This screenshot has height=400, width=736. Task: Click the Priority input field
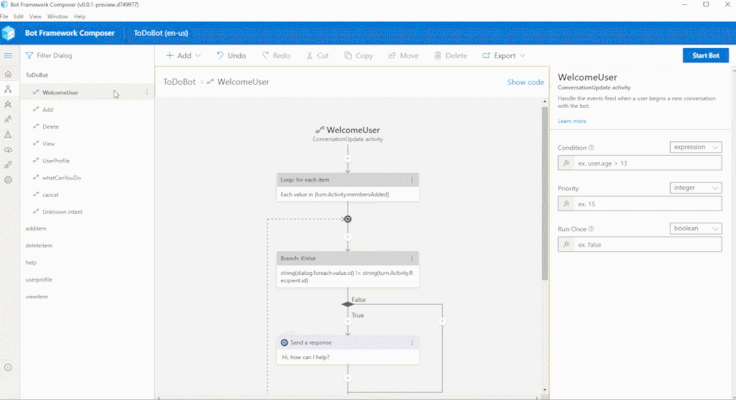point(640,204)
